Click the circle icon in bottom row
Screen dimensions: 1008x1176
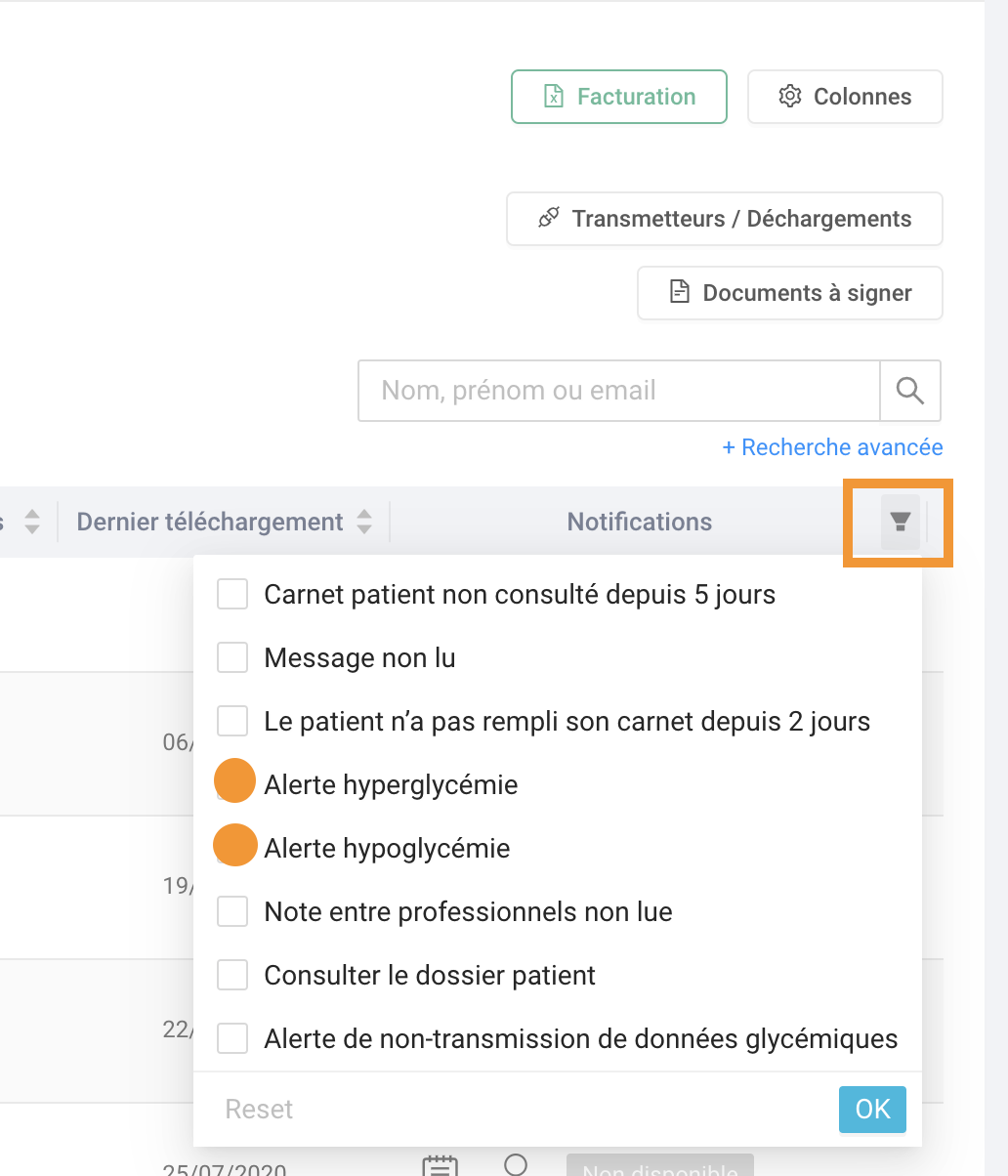tap(516, 1164)
